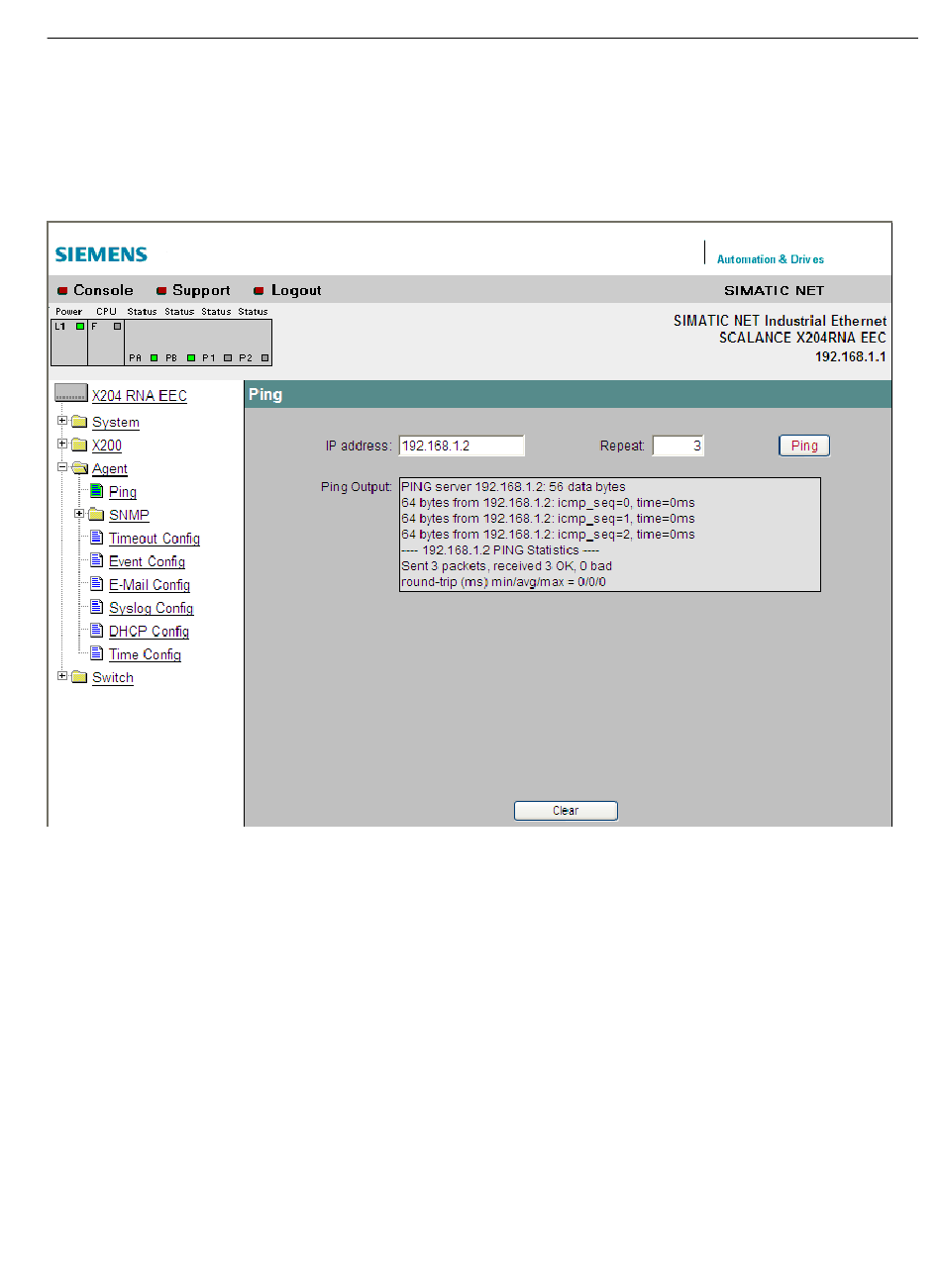Click the E-Mail Config page icon
Screen dimensions: 941x1288
(97, 584)
